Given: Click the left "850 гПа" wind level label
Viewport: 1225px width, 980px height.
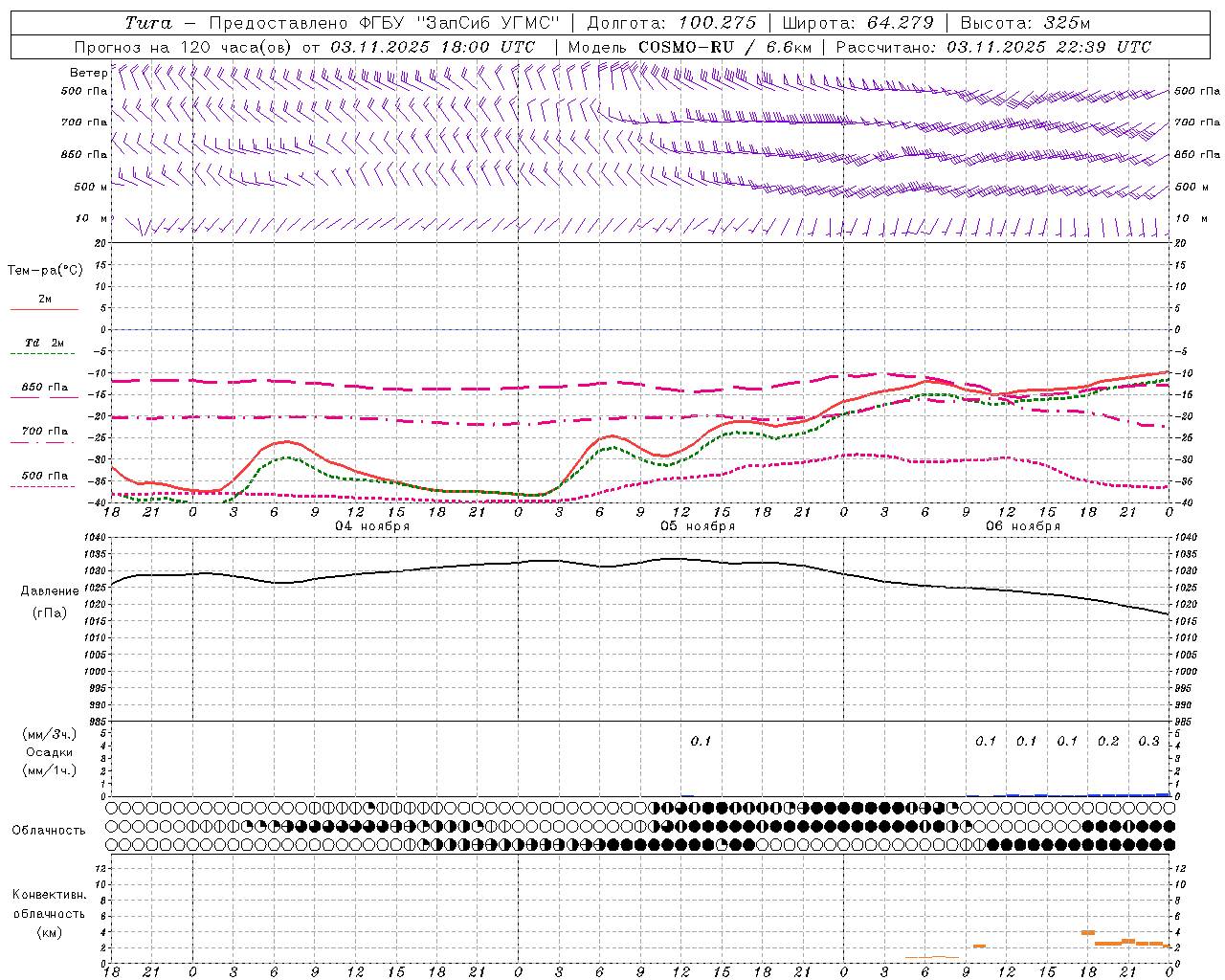Looking at the screenshot, I should 84,154.
